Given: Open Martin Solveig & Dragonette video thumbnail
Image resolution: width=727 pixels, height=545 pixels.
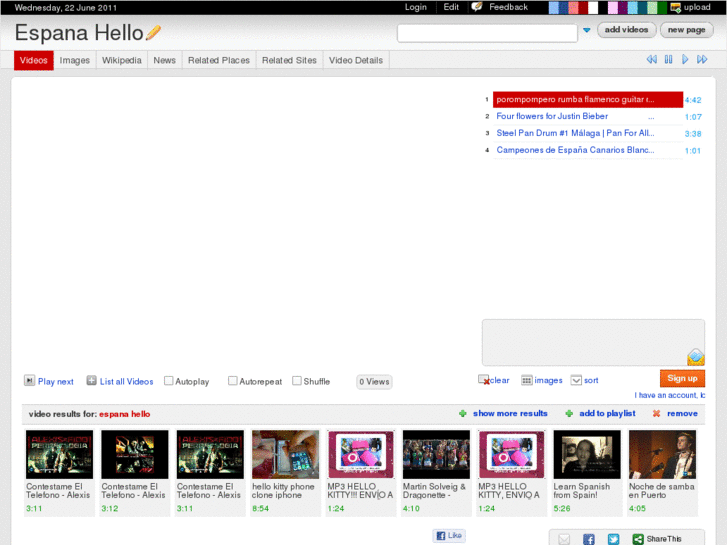Looking at the screenshot, I should [x=436, y=454].
